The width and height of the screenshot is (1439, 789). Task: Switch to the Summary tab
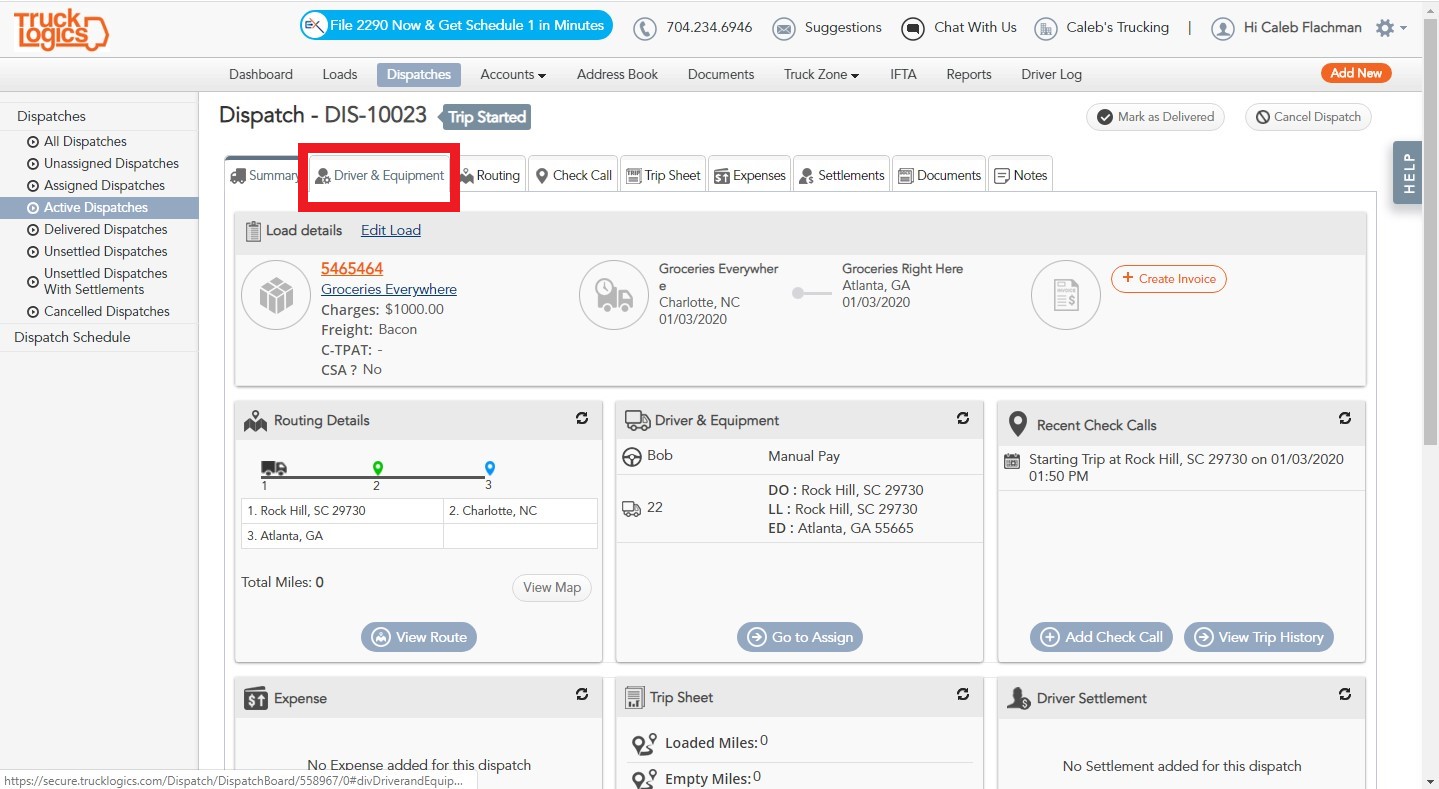[x=263, y=175]
